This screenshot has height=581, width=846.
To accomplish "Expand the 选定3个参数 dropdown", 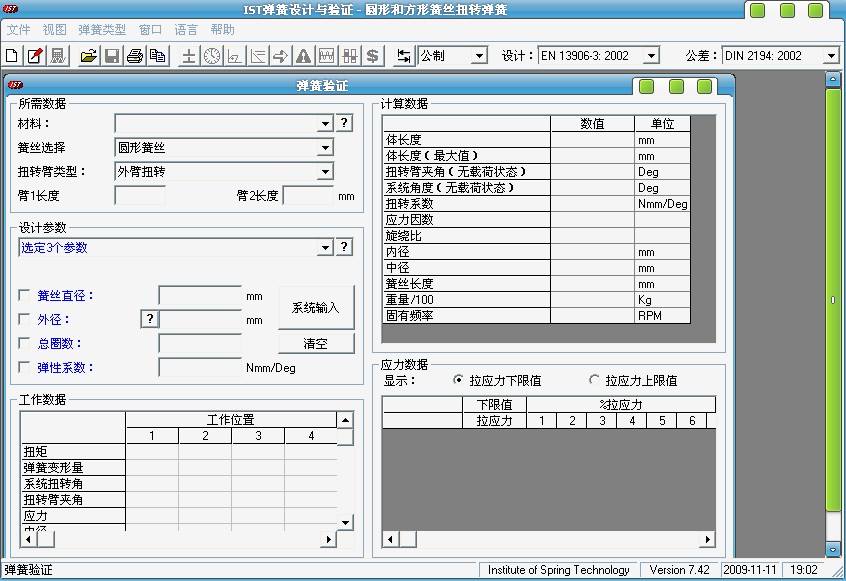I will tap(325, 248).
